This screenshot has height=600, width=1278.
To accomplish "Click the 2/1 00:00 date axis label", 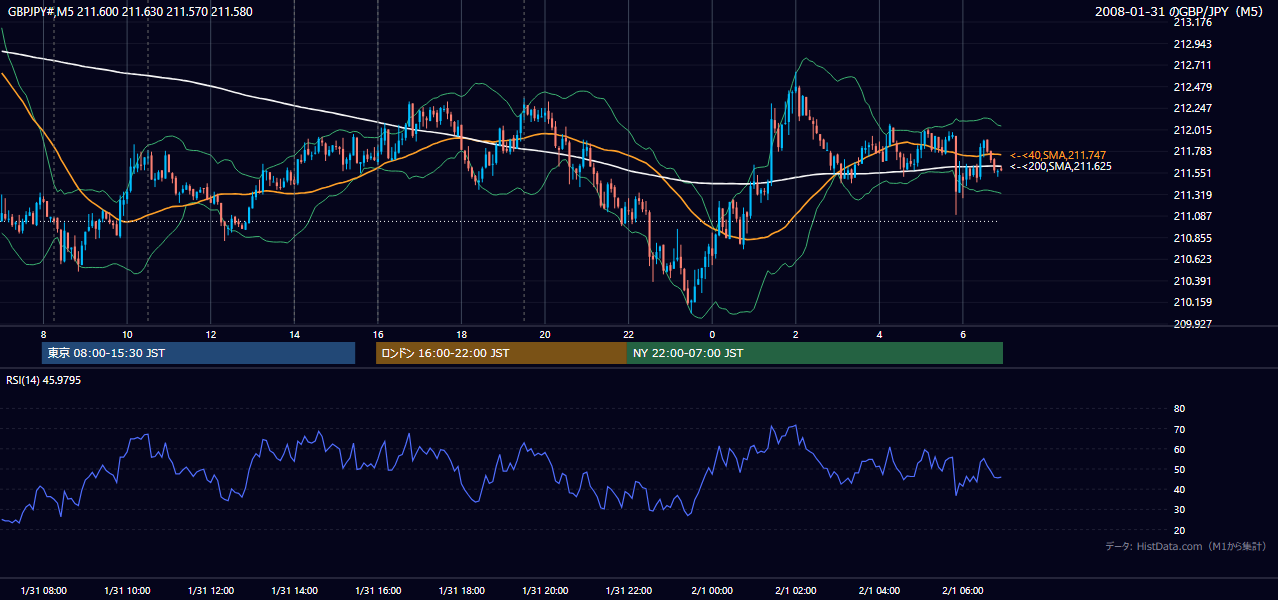I will 712,591.
